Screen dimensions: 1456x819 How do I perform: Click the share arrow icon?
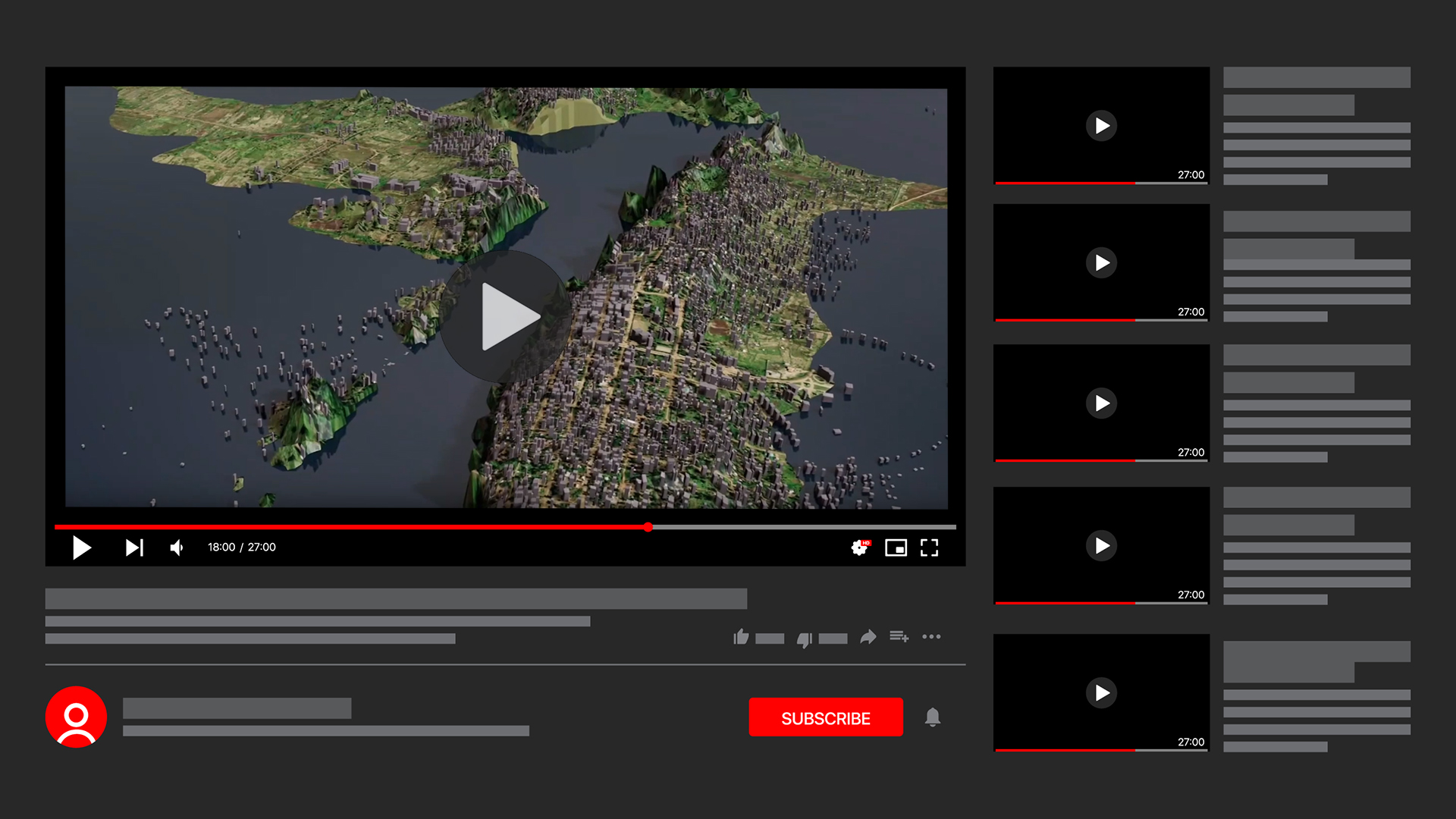coord(868,637)
